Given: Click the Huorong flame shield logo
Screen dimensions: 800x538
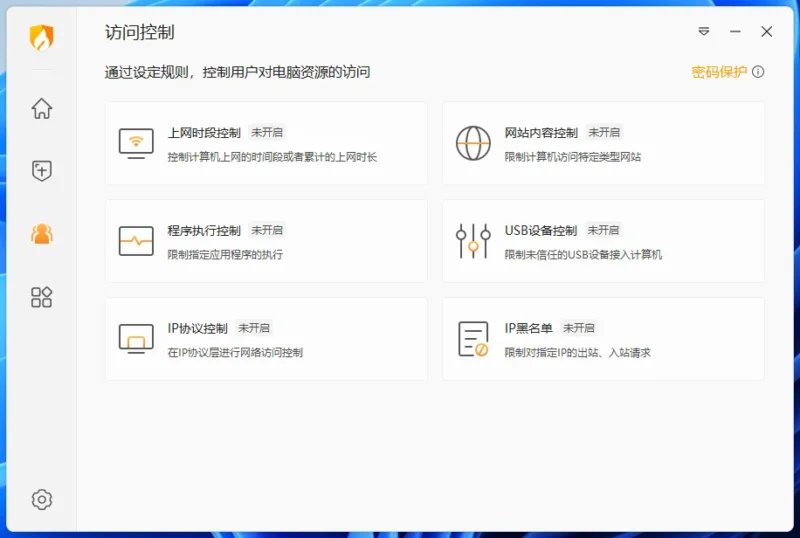Looking at the screenshot, I should (41, 37).
